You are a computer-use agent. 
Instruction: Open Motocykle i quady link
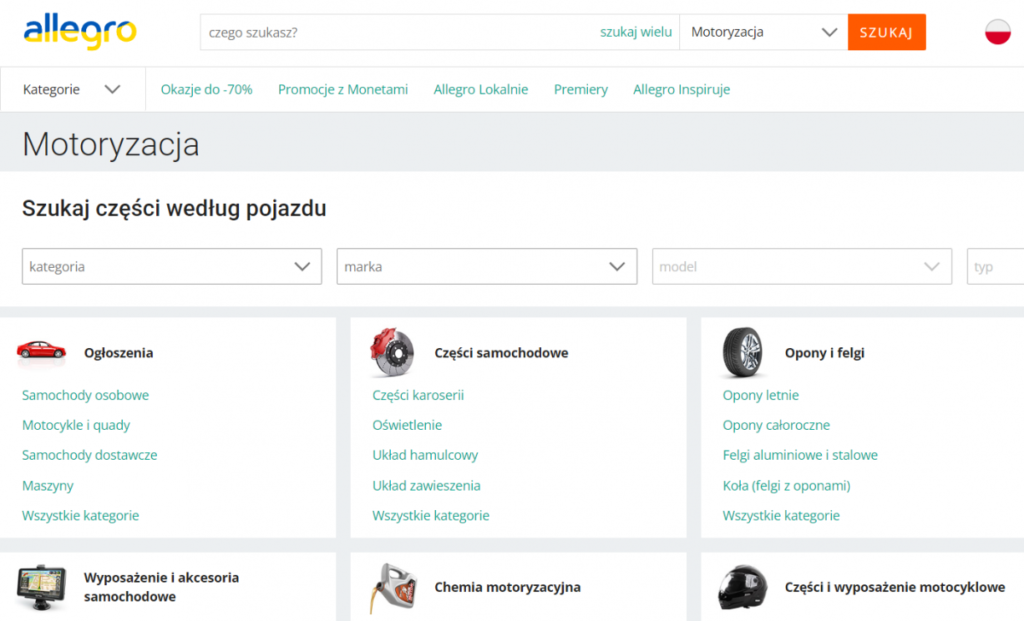pos(76,425)
